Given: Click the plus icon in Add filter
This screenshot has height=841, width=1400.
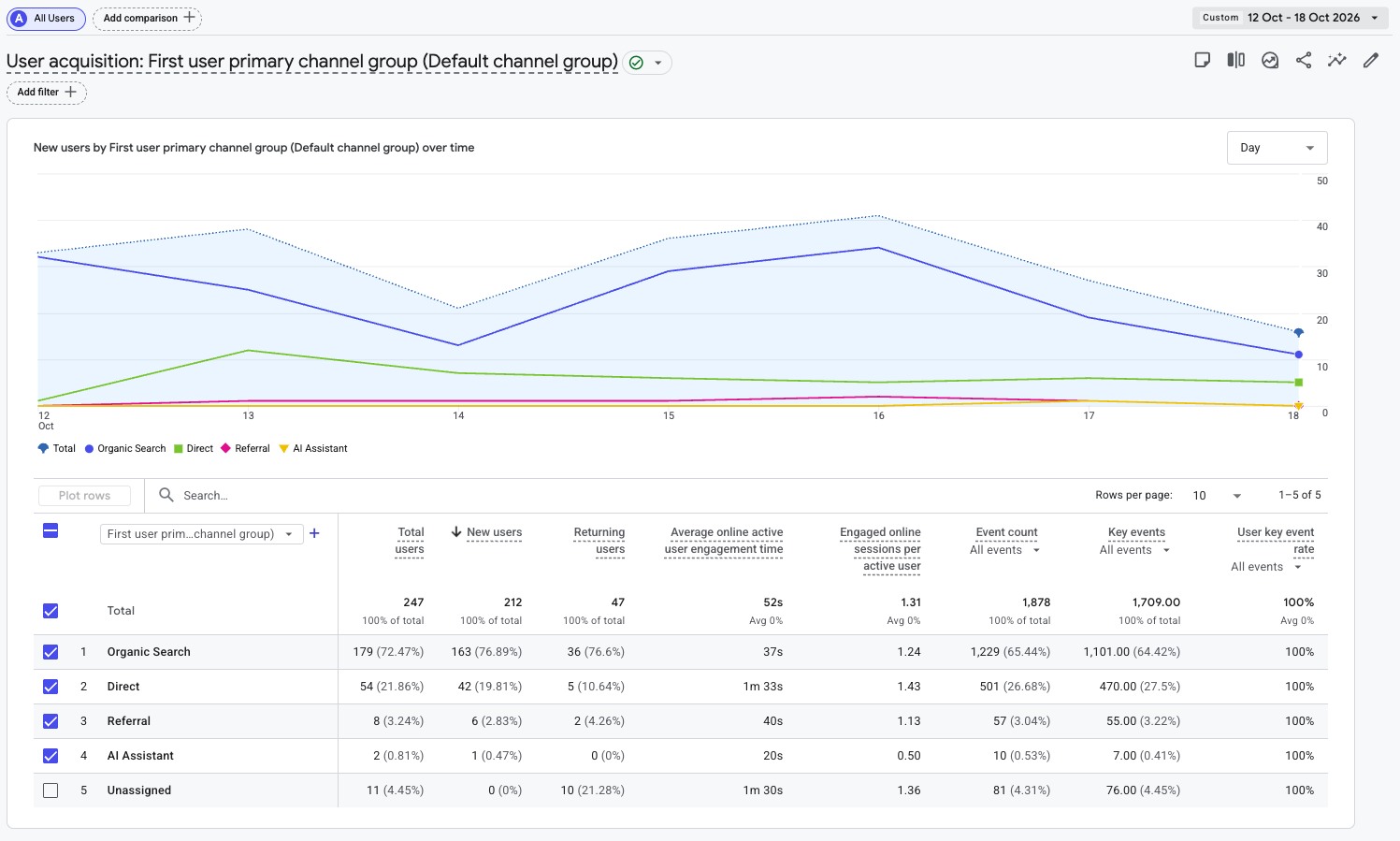Looking at the screenshot, I should click(70, 92).
